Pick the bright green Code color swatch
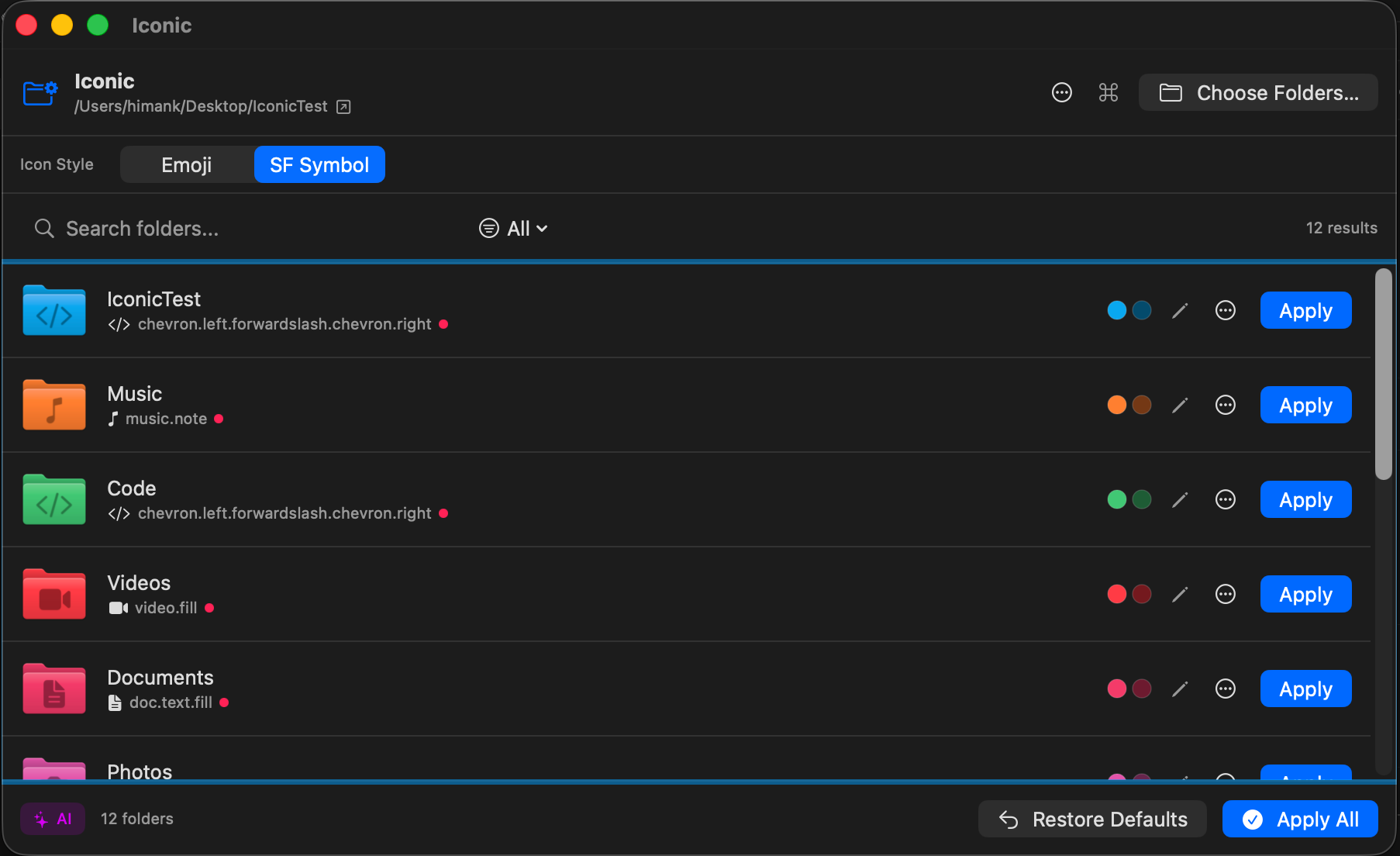Screen dimensions: 1400x856 coord(1117,500)
